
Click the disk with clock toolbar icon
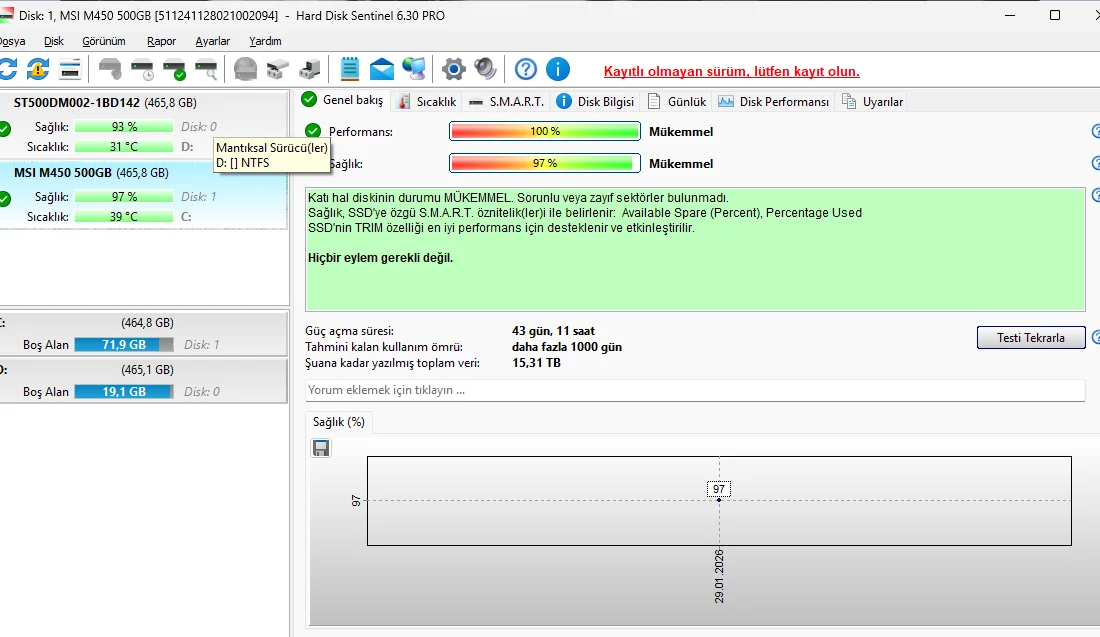click(142, 69)
